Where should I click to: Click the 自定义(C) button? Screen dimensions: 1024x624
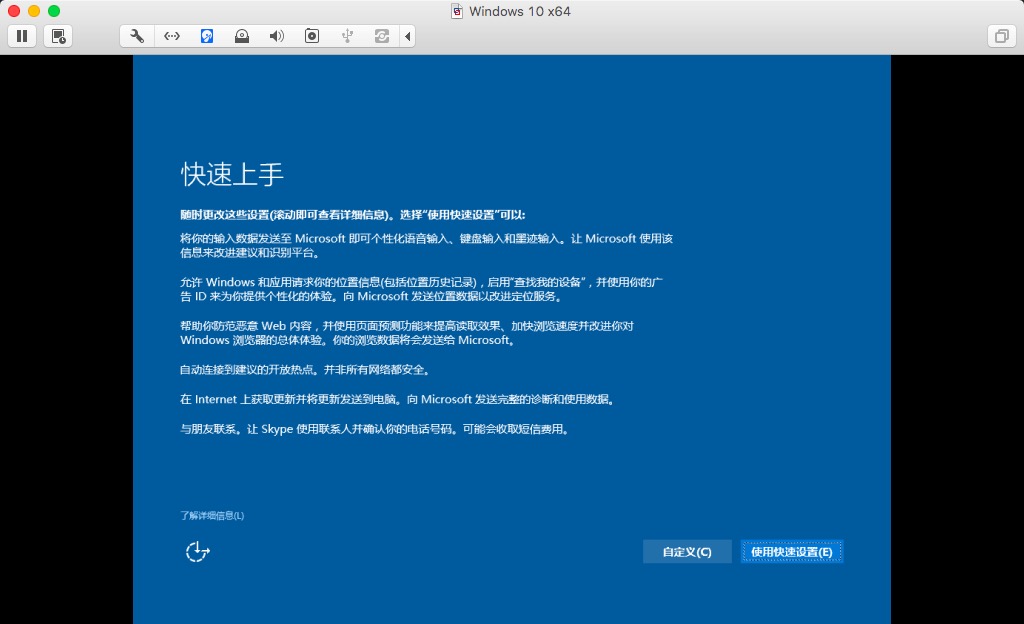(x=687, y=552)
